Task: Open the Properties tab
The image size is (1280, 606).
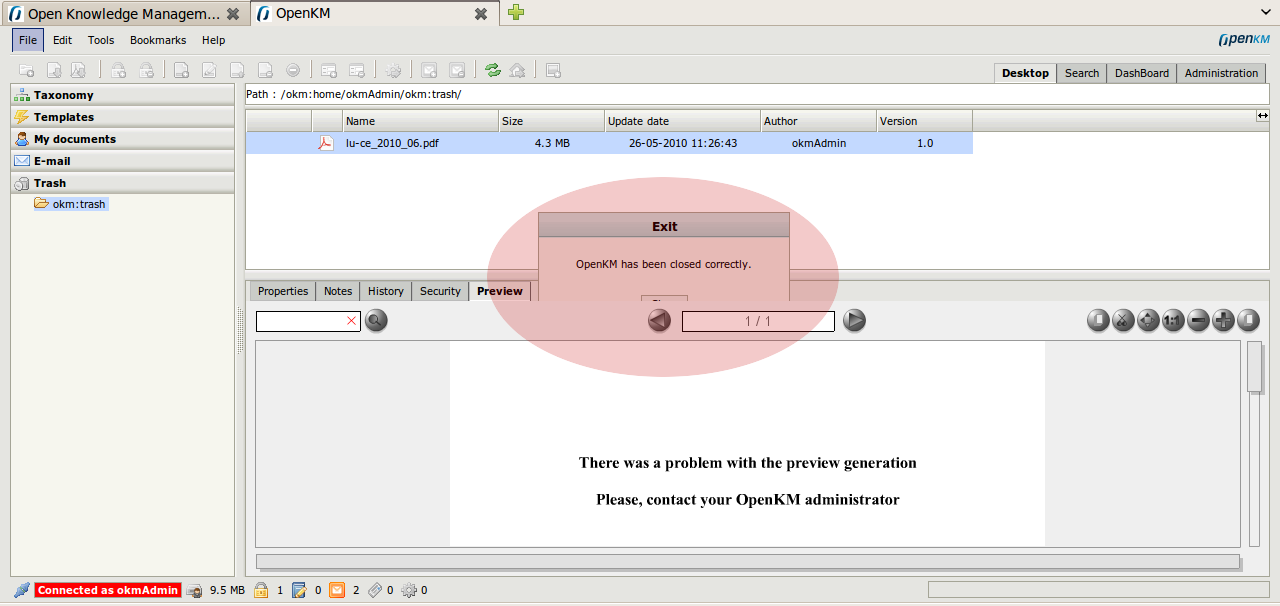Action: coord(283,291)
